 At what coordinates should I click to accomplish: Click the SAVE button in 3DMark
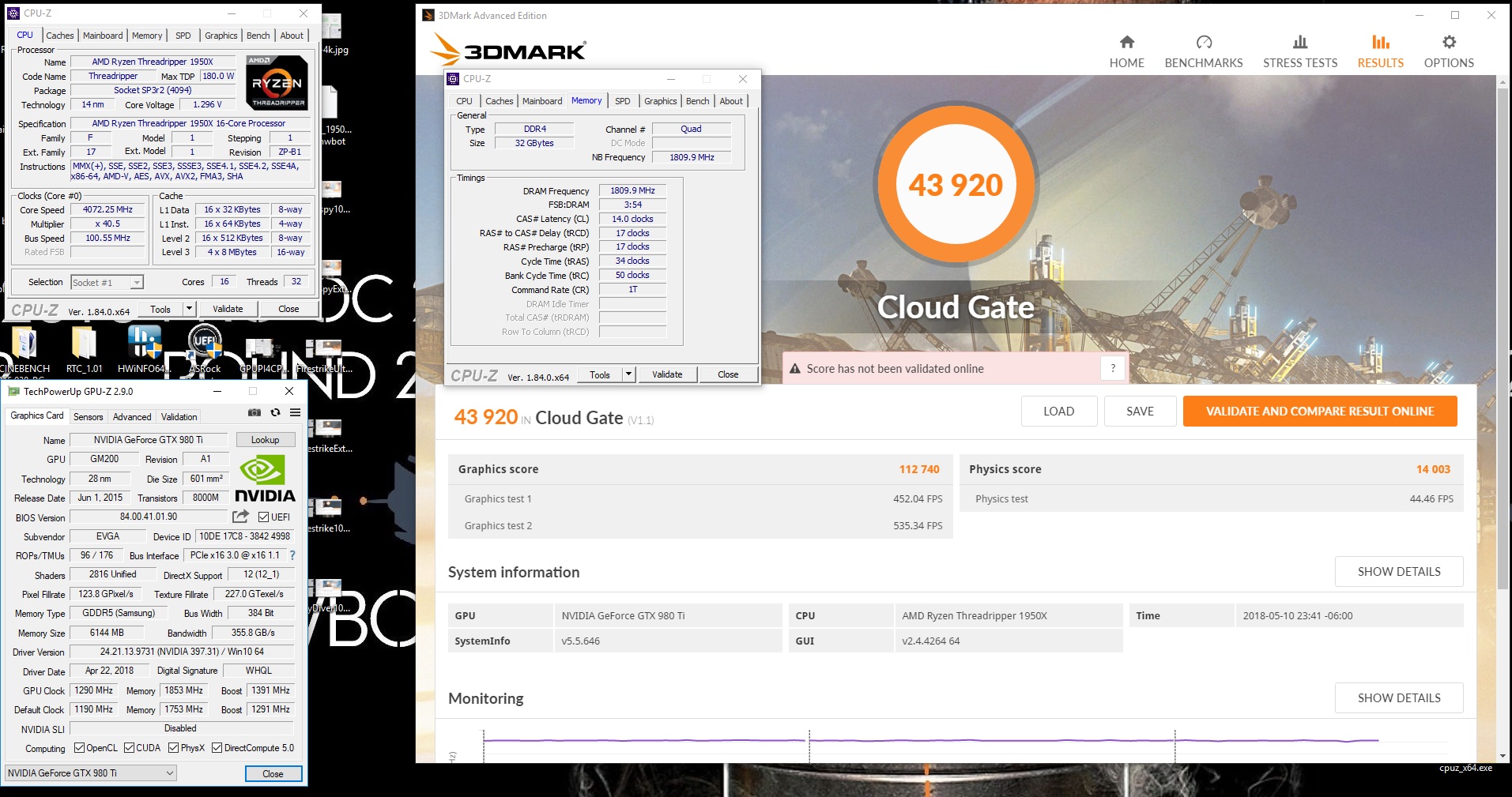[x=1140, y=411]
